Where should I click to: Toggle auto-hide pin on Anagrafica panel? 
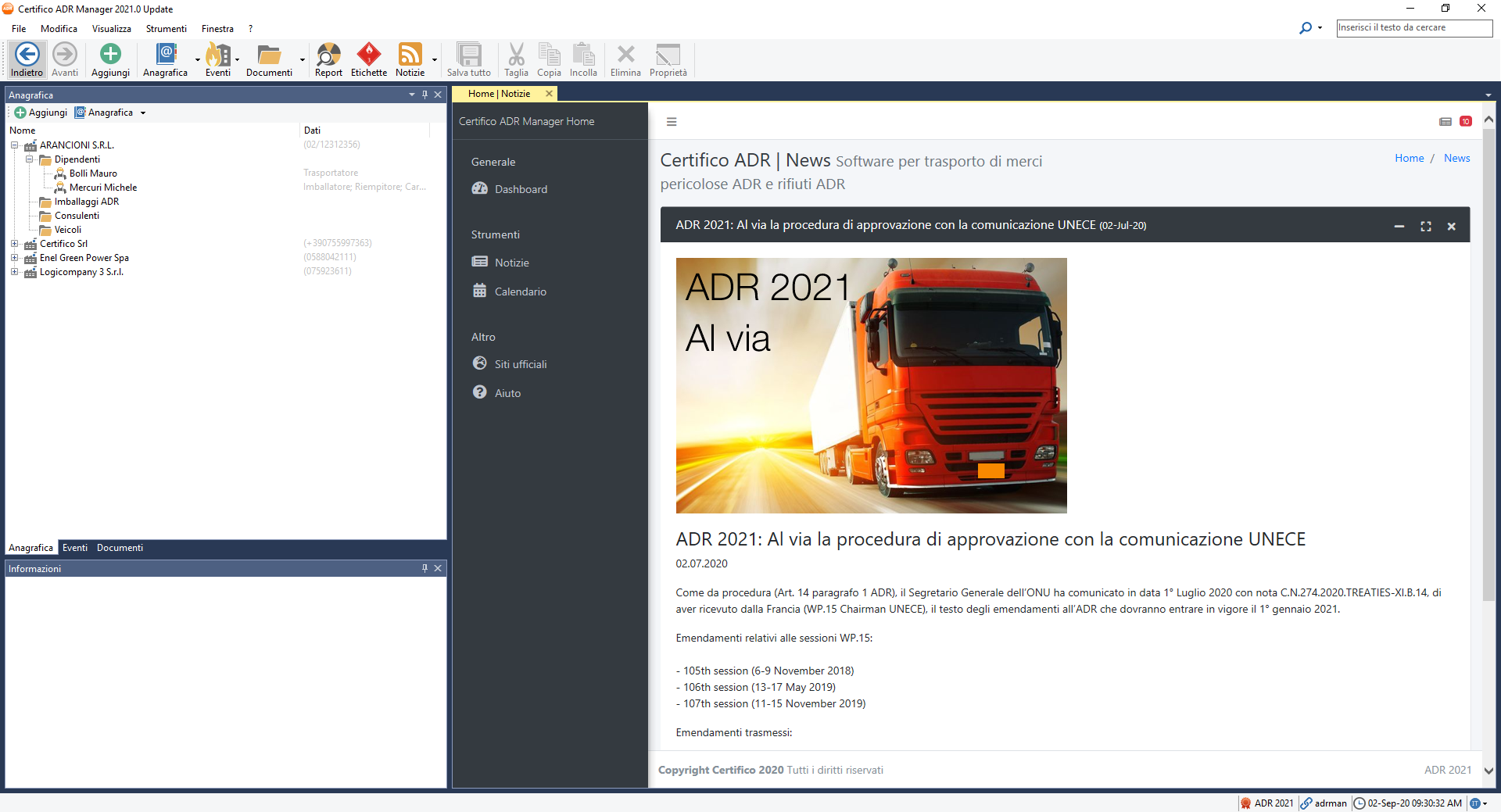[425, 95]
